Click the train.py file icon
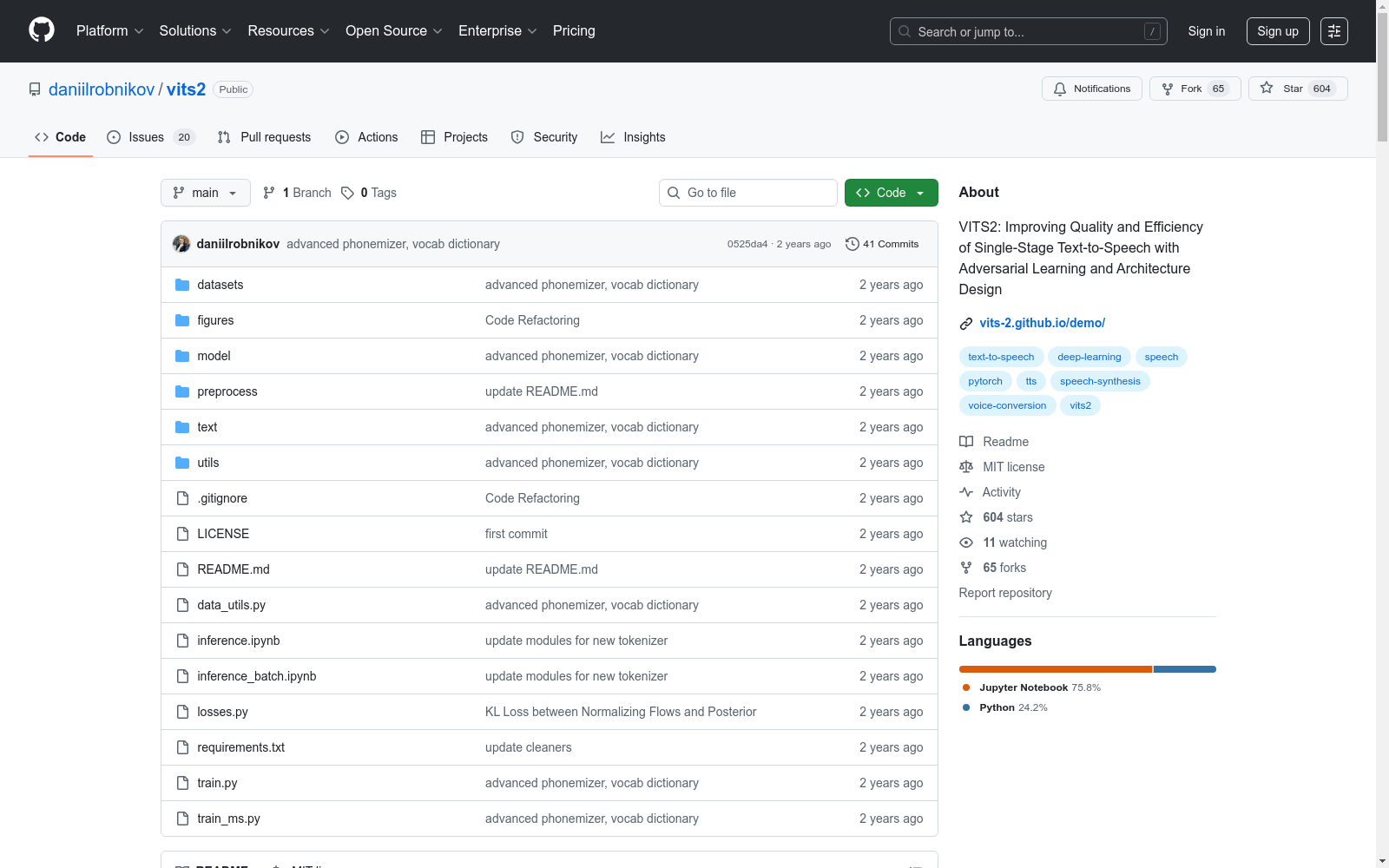Screen dimensions: 1389x868 click(x=182, y=783)
